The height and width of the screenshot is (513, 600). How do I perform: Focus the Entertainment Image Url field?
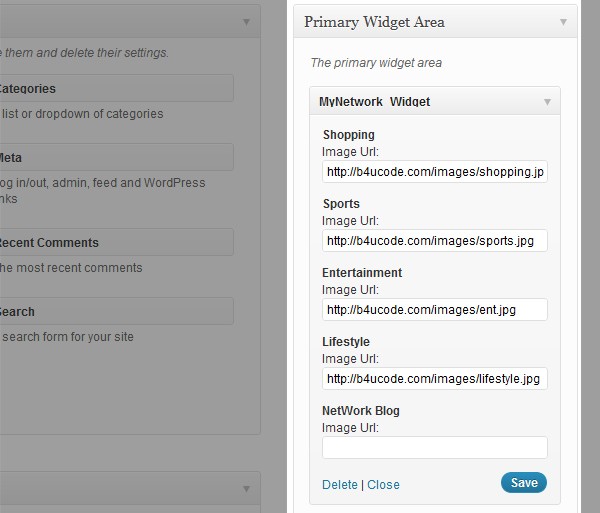(x=435, y=309)
